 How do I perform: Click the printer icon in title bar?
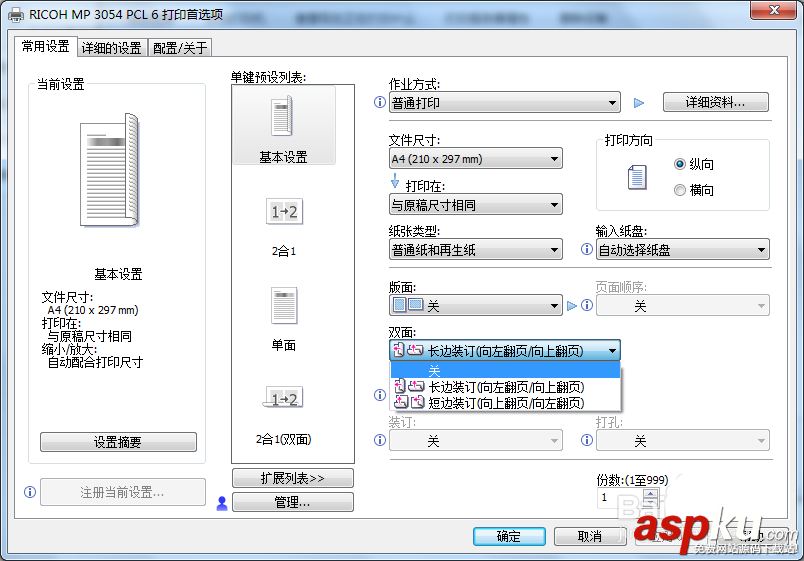(15, 15)
